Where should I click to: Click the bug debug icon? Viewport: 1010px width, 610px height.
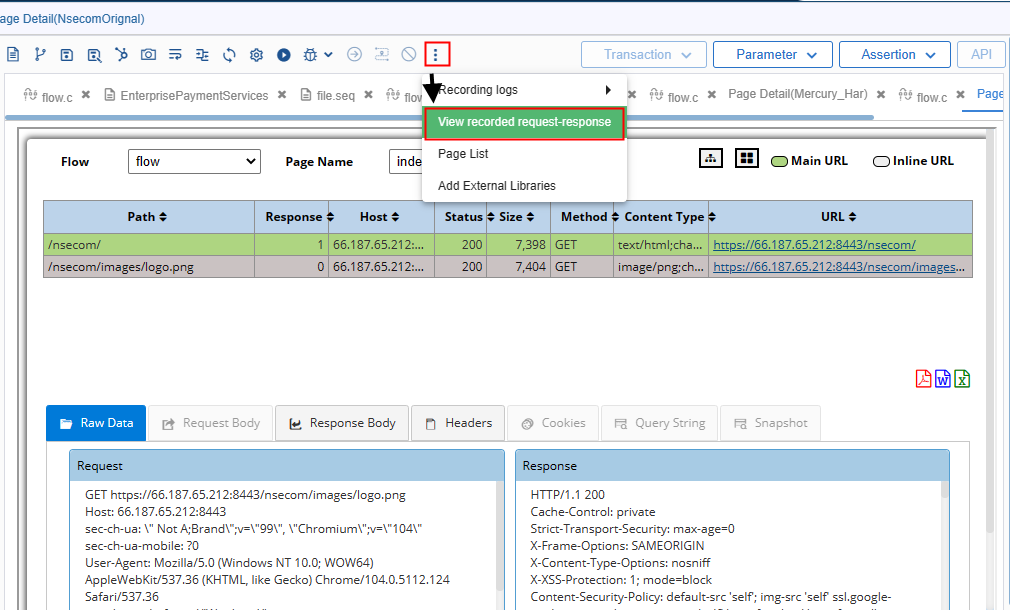pos(310,55)
